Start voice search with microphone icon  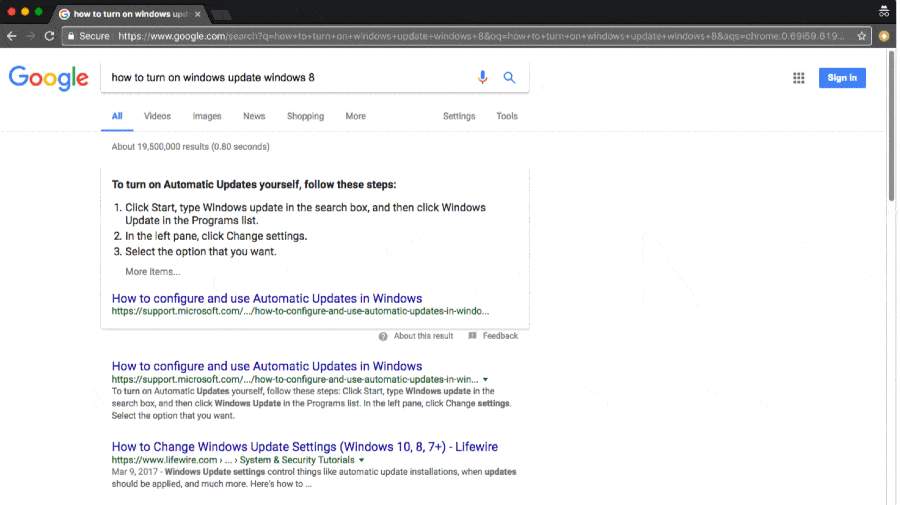coord(483,77)
